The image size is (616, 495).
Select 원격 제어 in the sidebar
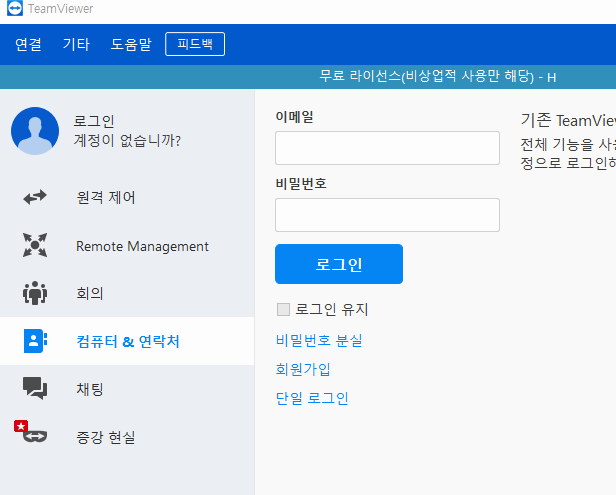tap(127, 197)
